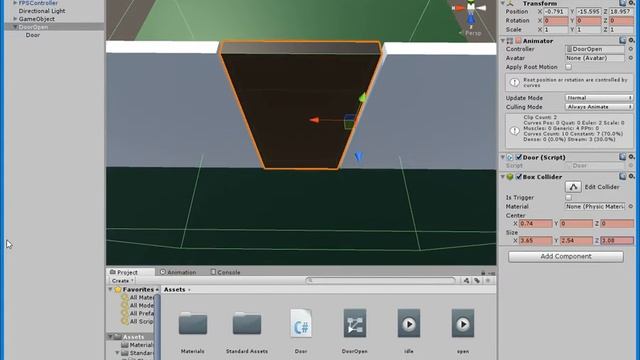The width and height of the screenshot is (640, 360).
Task: Click Position X value field
Action: [556, 12]
